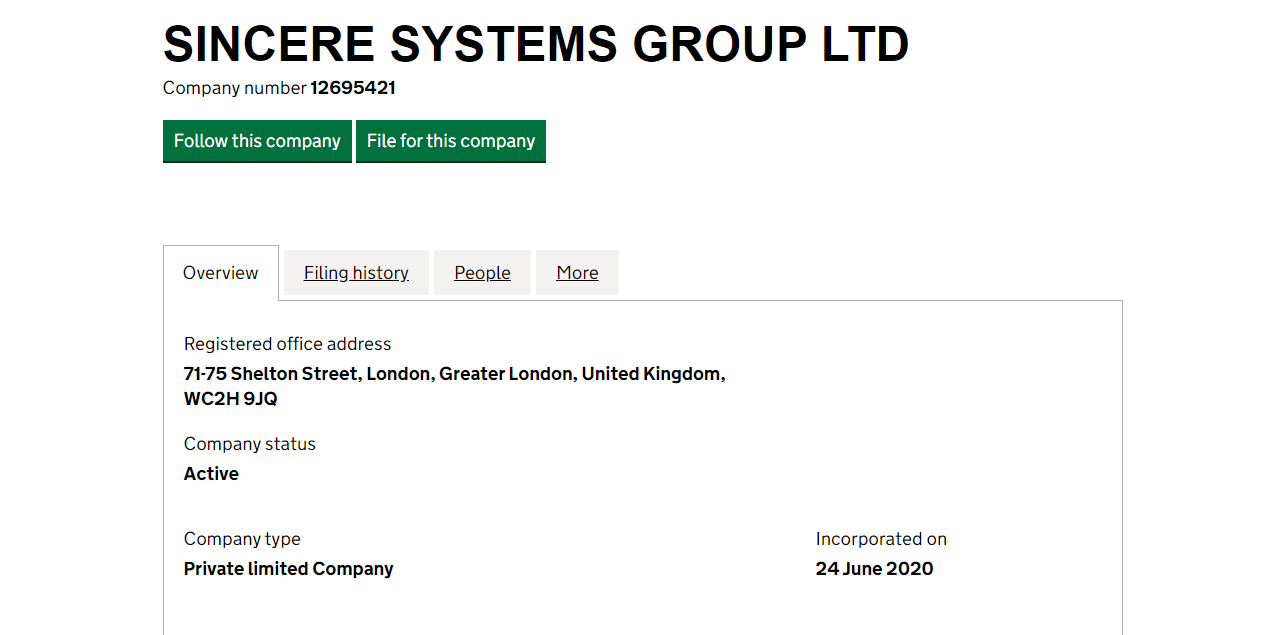
Task: Switch to the Filing history tab
Action: 356,273
